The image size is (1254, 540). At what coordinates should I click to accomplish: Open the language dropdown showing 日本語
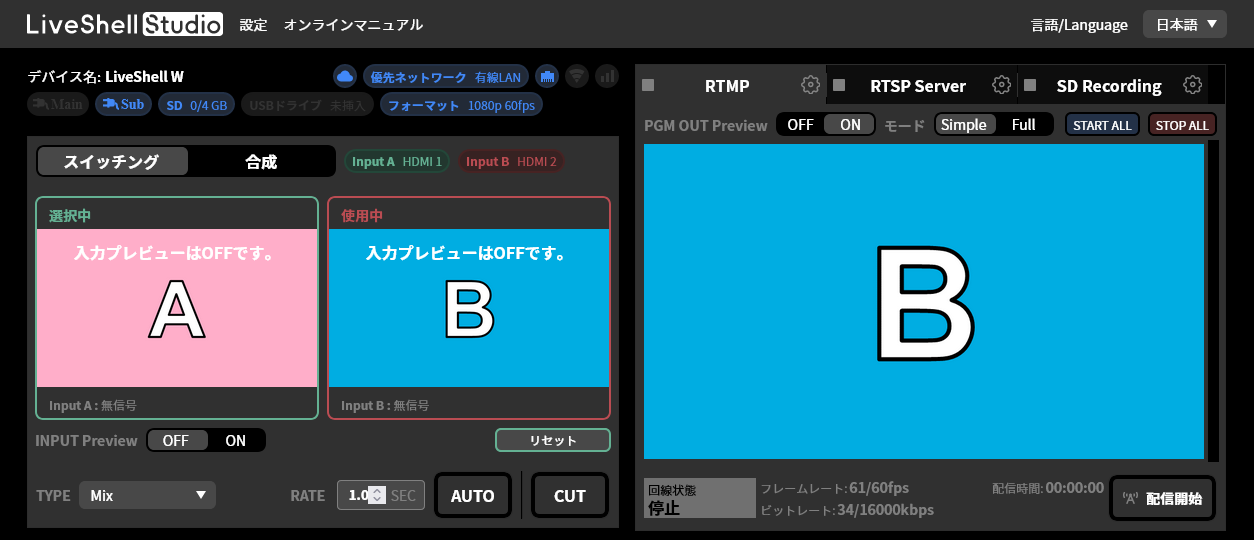coord(1185,24)
